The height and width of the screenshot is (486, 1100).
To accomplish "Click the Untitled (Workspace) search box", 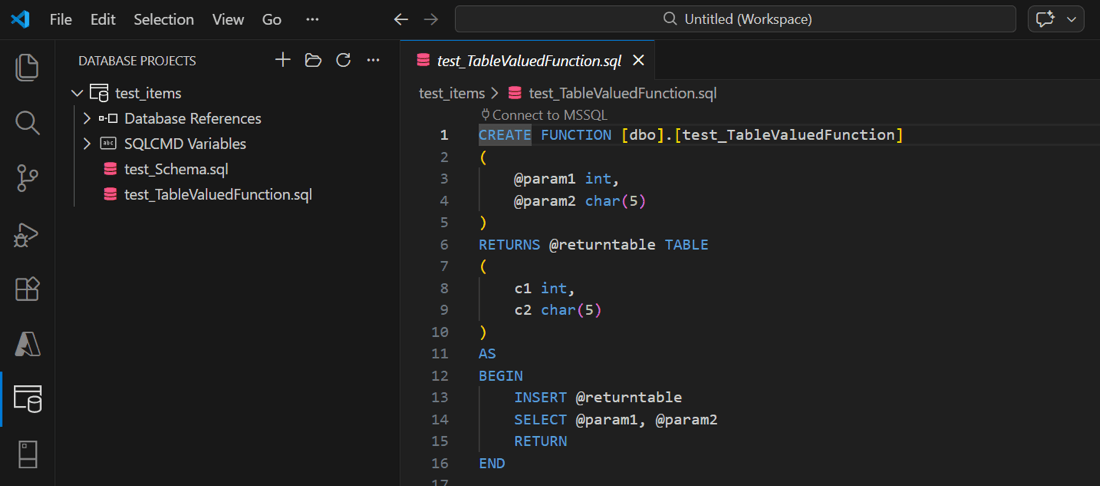I will tap(736, 19).
